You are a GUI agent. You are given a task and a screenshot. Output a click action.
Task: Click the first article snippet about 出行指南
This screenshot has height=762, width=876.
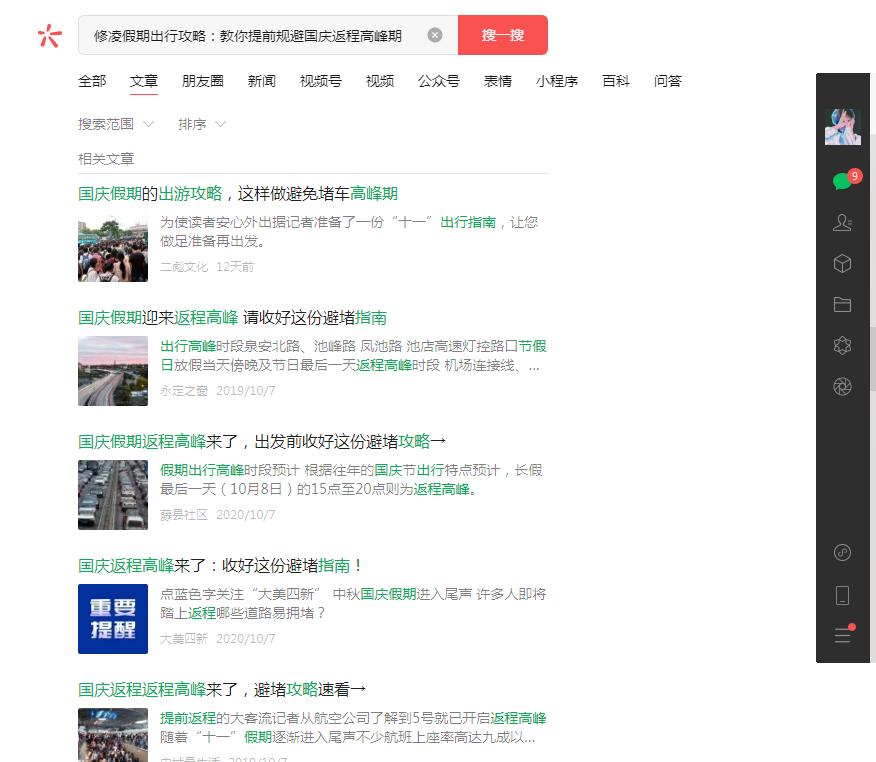coord(349,232)
